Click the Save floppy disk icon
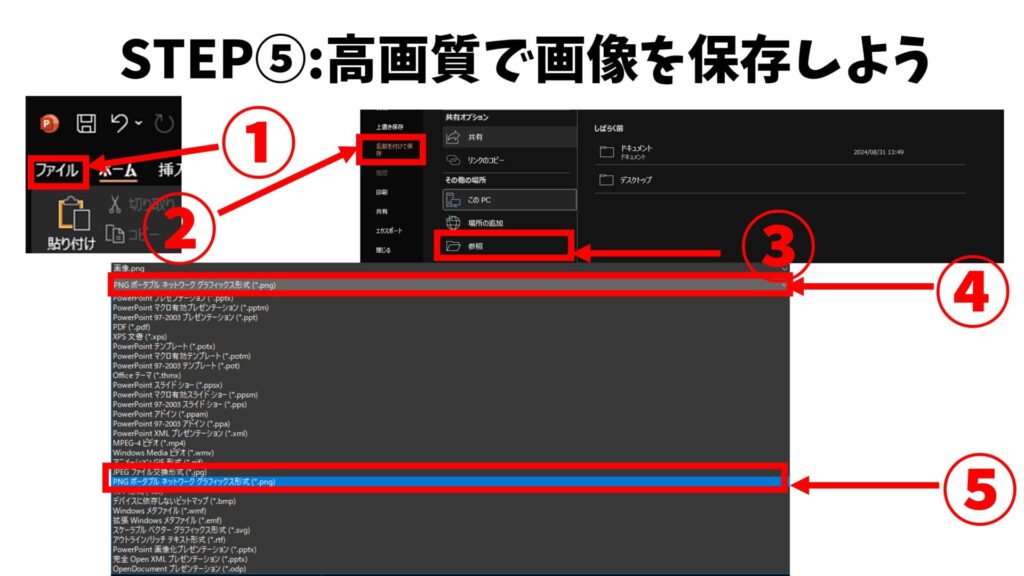 (x=86, y=124)
